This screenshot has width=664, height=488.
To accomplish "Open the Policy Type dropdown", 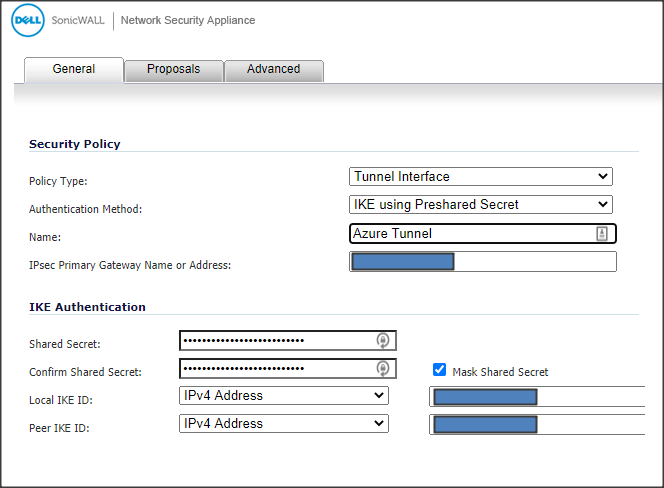I will (x=481, y=177).
